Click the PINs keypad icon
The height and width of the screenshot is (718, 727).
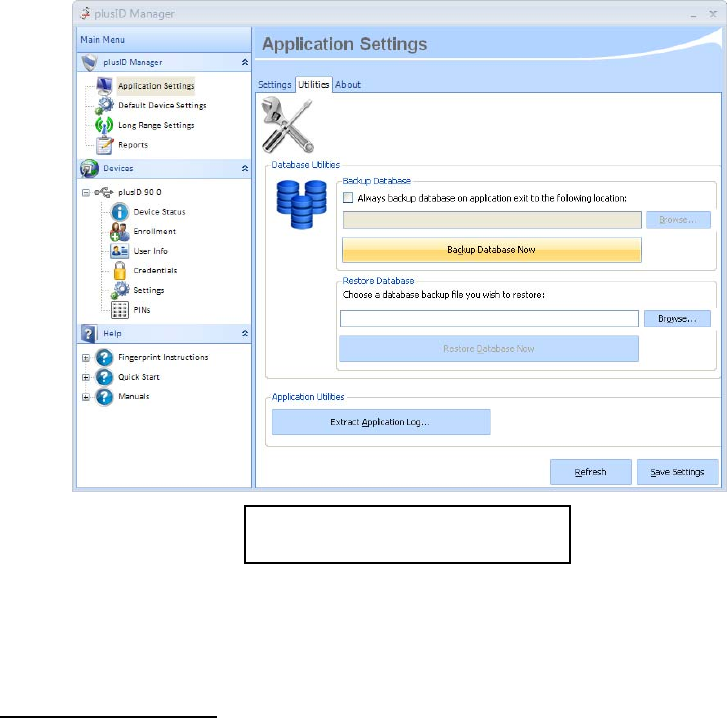[x=120, y=310]
